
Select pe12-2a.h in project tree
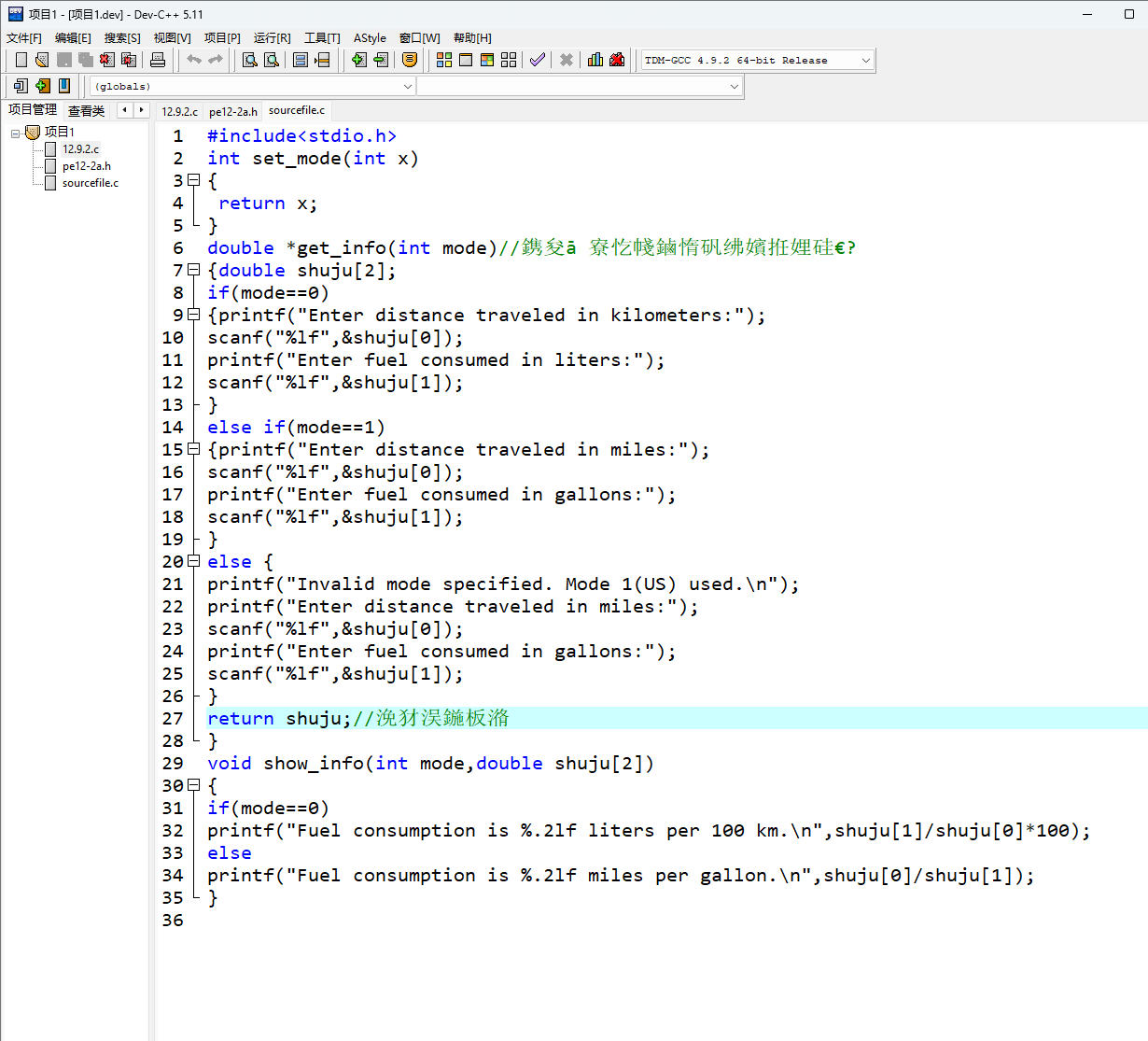(x=86, y=166)
